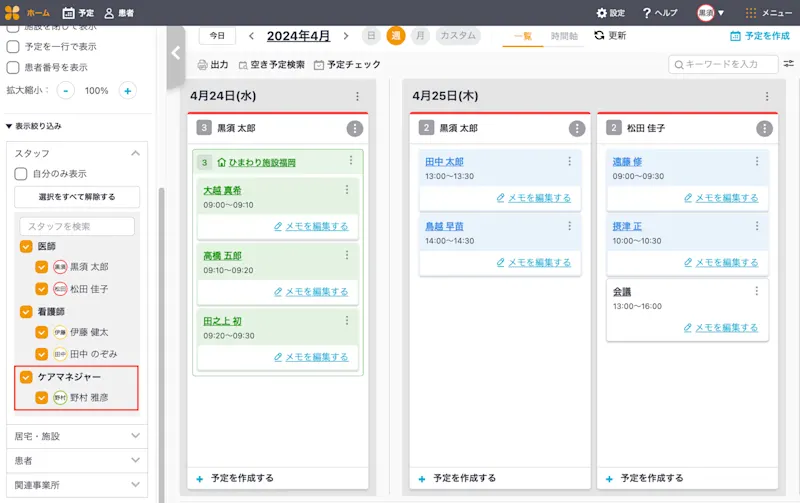Uncheck the 医師 group checkbox
The width and height of the screenshot is (800, 503).
[x=26, y=246]
